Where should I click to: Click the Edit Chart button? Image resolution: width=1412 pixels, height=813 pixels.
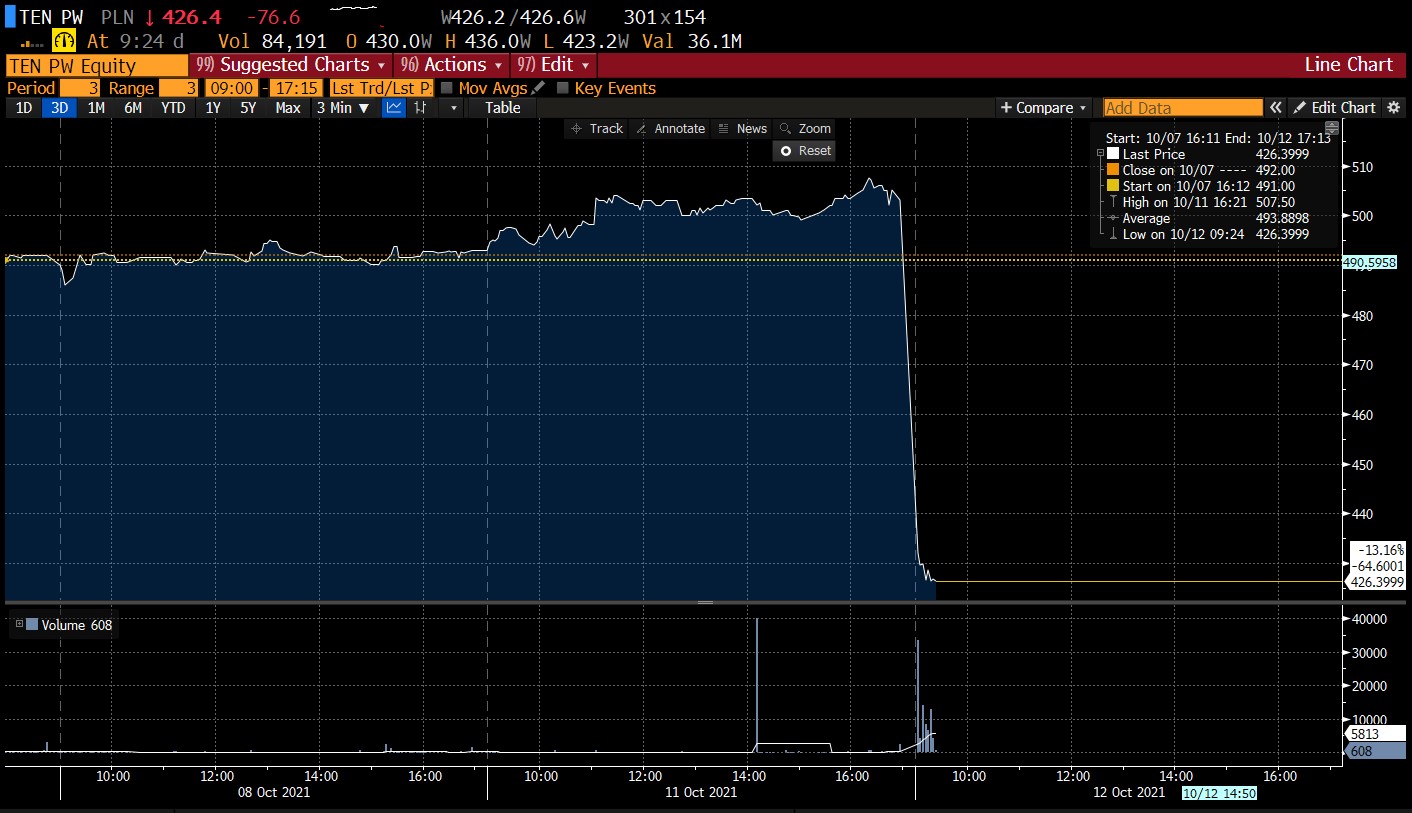pos(1334,107)
